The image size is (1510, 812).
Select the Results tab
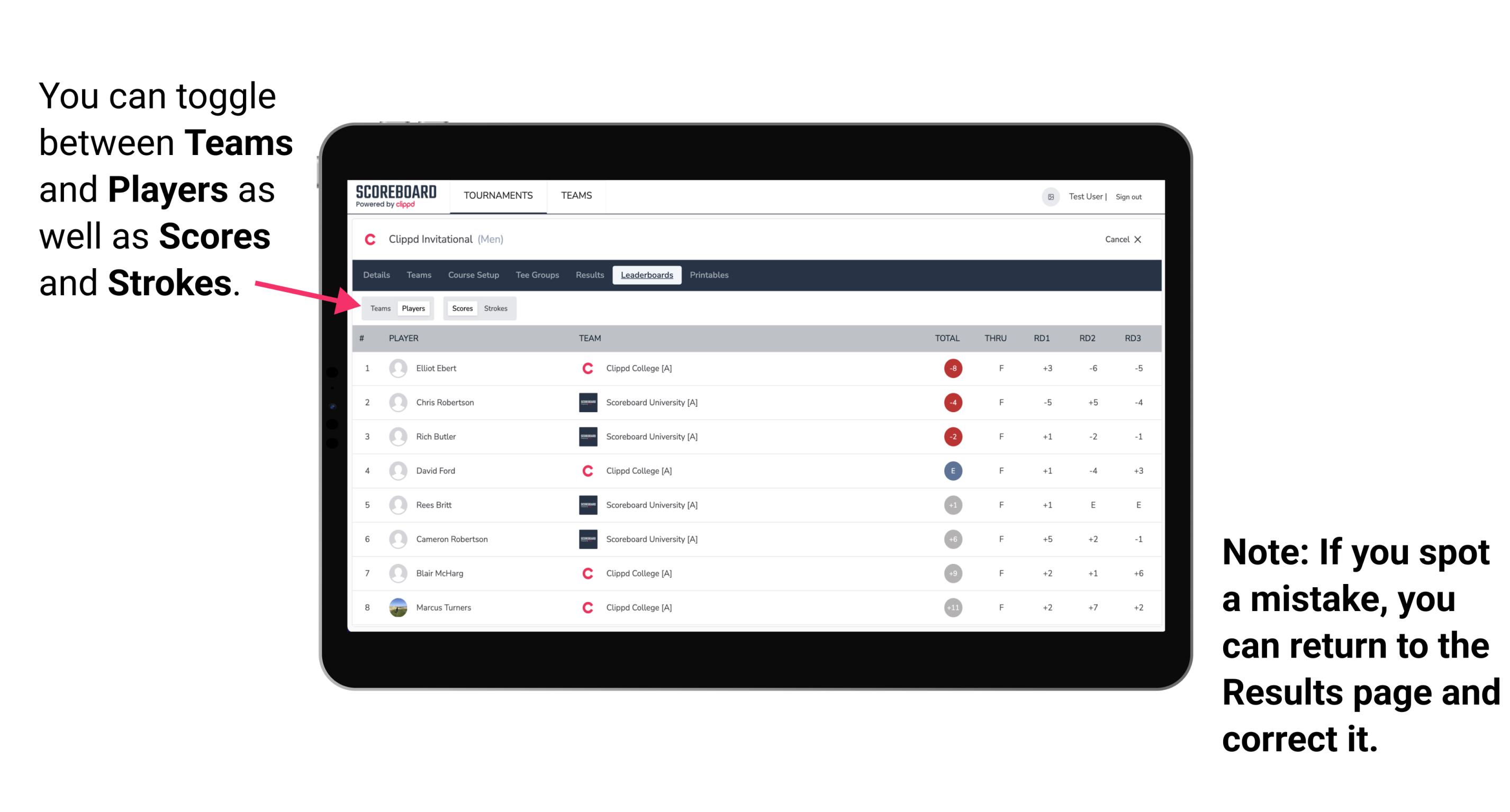[x=591, y=275]
